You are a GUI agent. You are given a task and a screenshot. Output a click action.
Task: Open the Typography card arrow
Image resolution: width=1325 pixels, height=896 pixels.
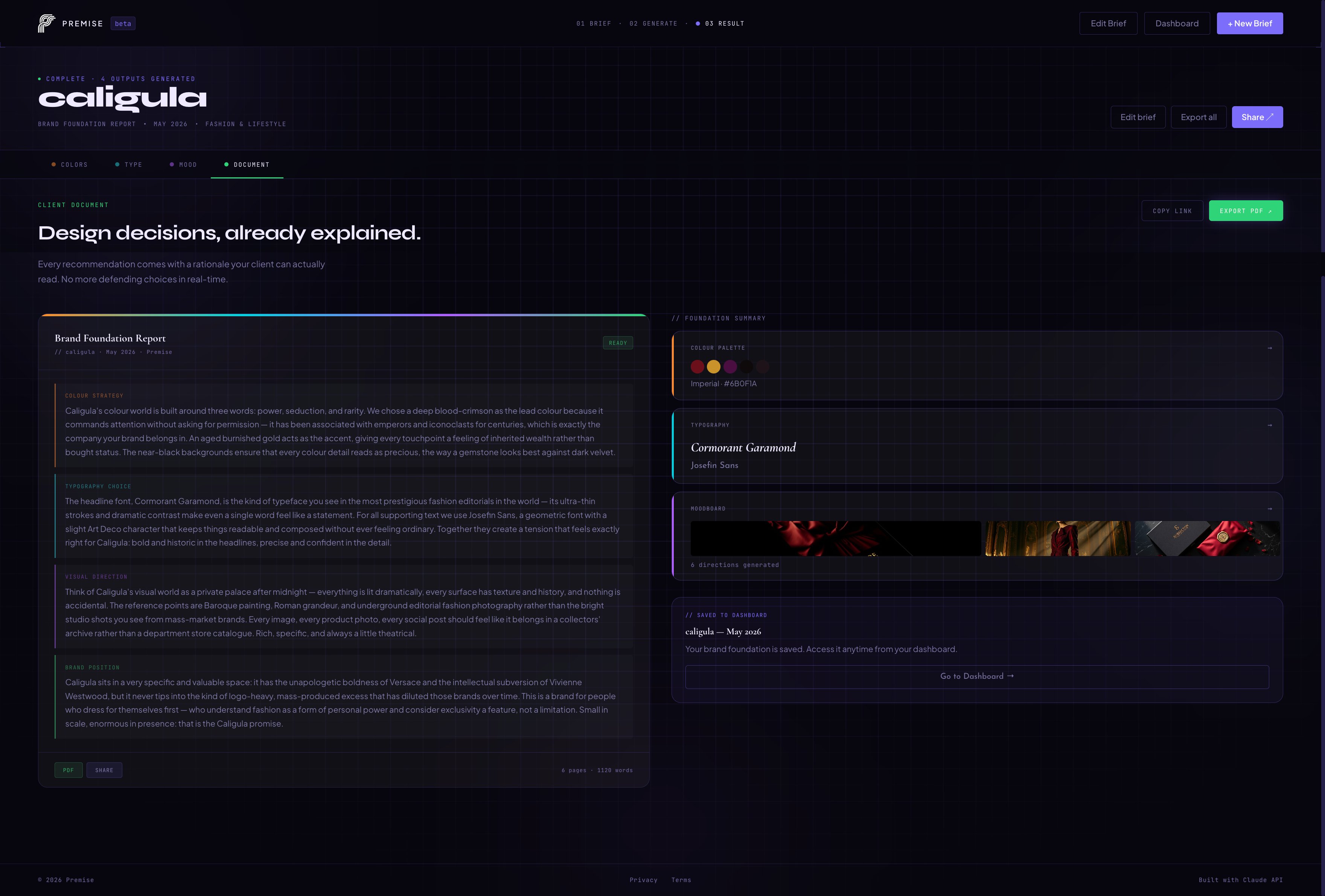pos(1270,425)
